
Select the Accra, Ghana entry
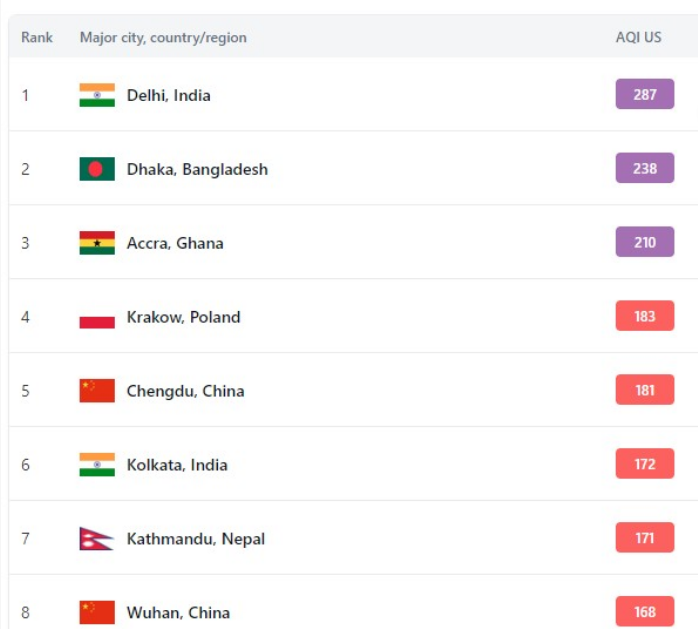coord(175,243)
